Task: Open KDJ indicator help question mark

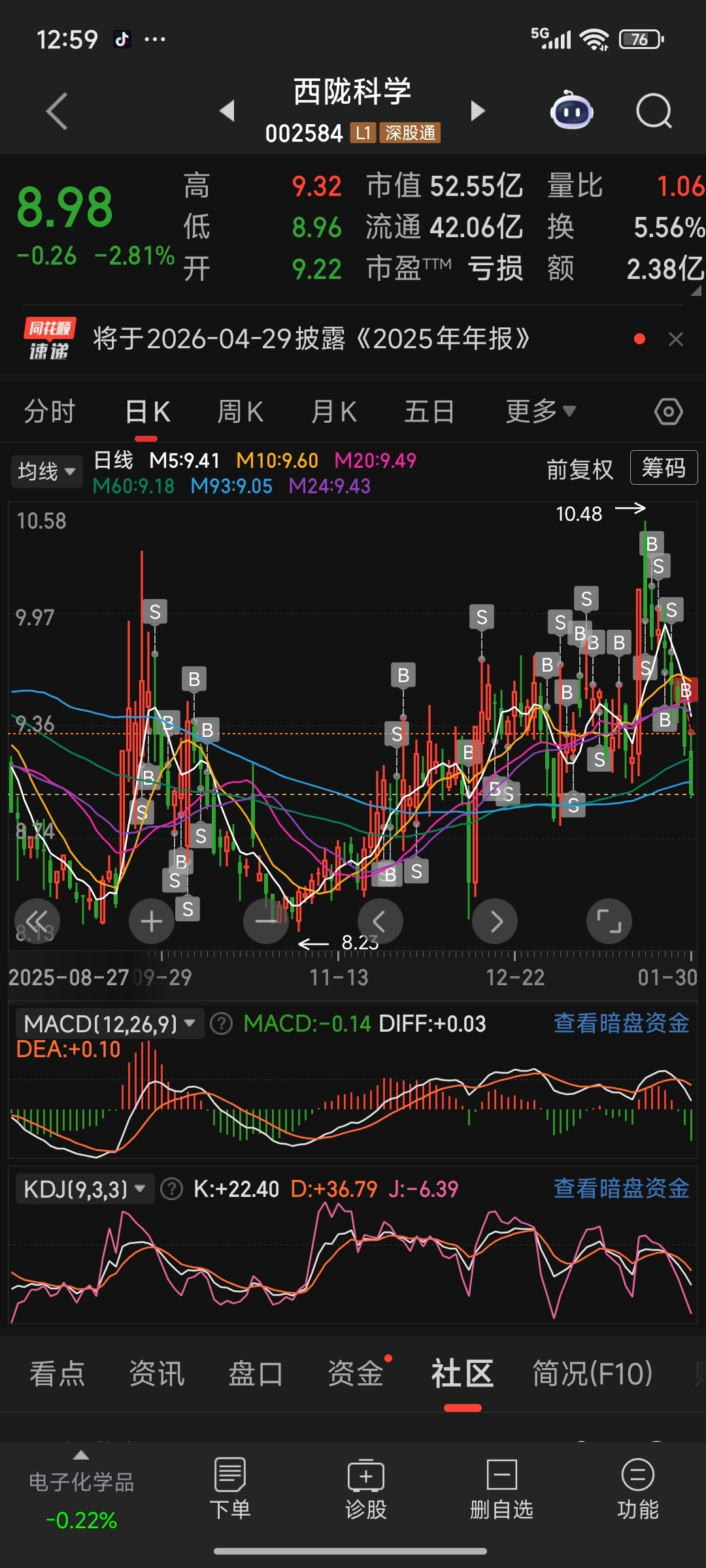Action: [x=171, y=1189]
